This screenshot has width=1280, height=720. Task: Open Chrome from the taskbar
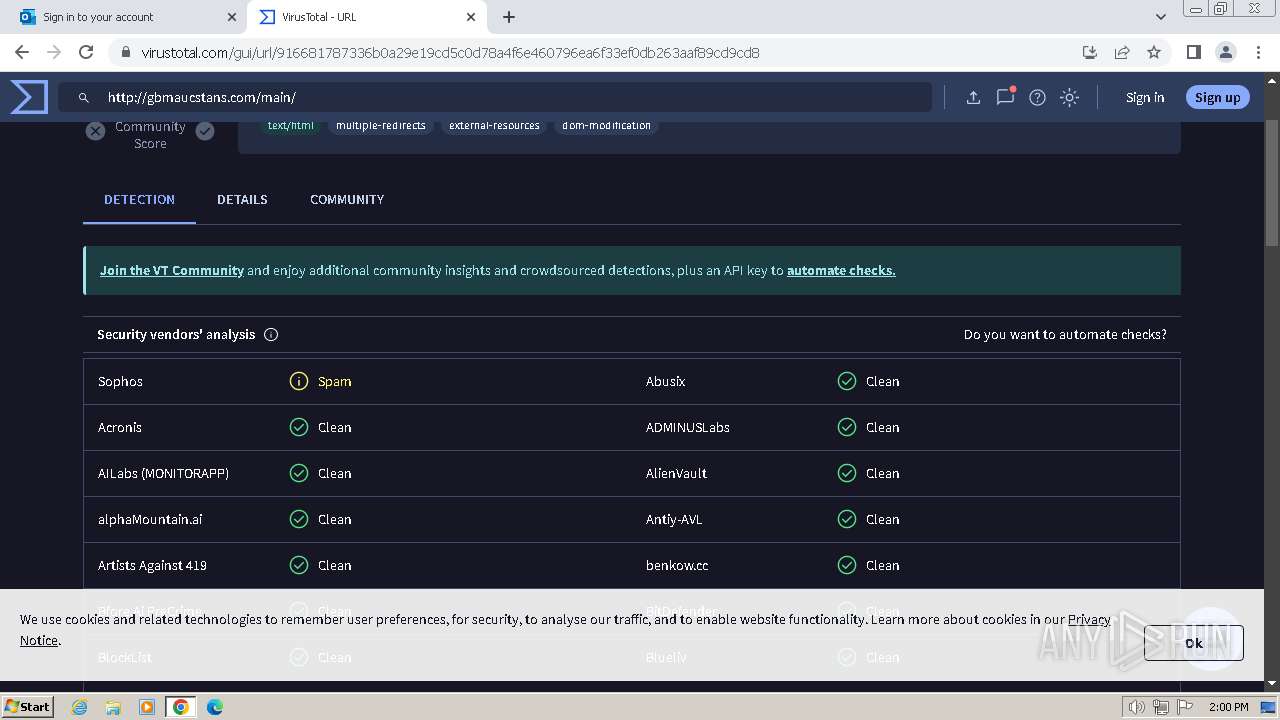[x=181, y=707]
